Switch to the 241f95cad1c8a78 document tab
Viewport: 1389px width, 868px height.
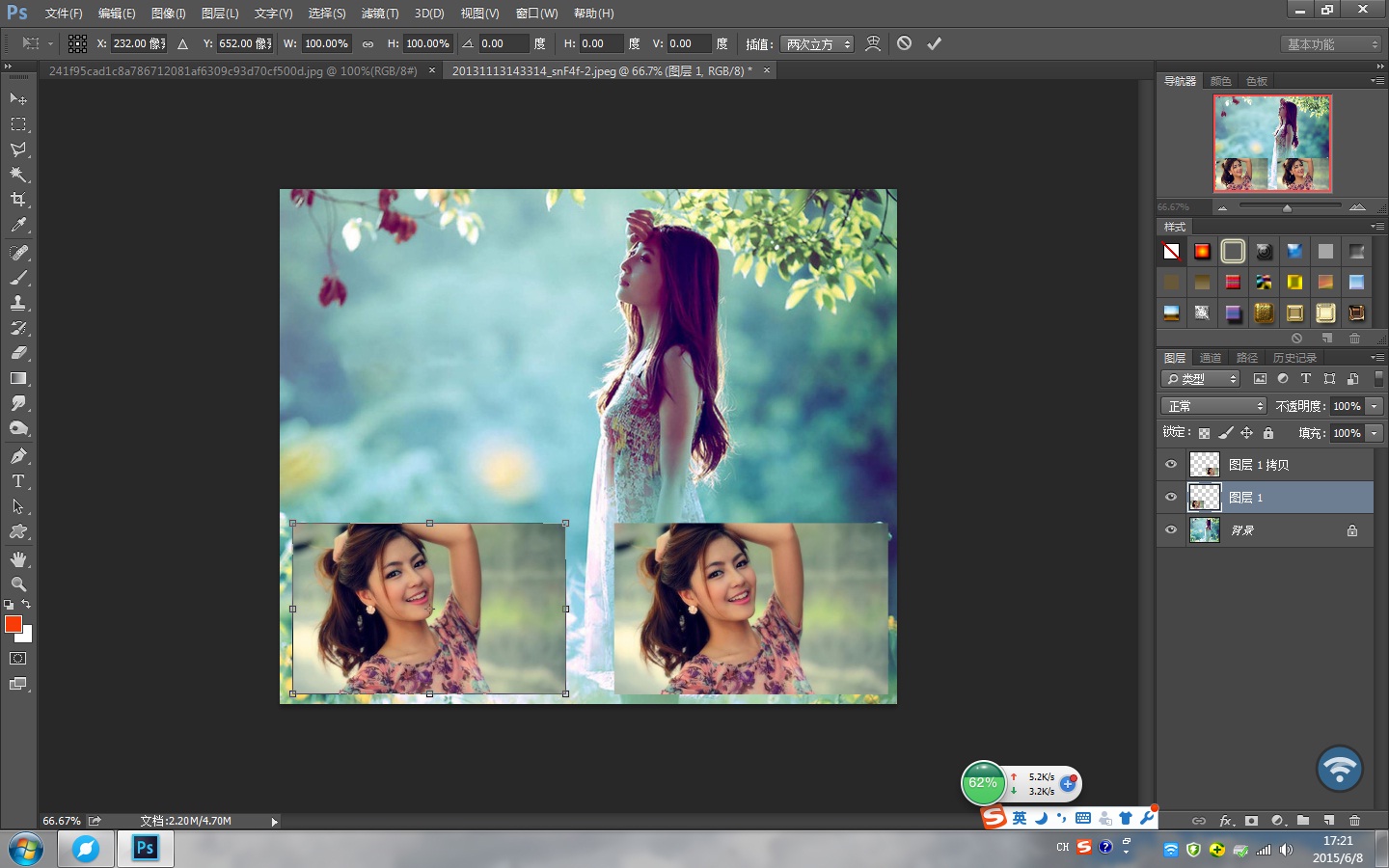point(233,71)
